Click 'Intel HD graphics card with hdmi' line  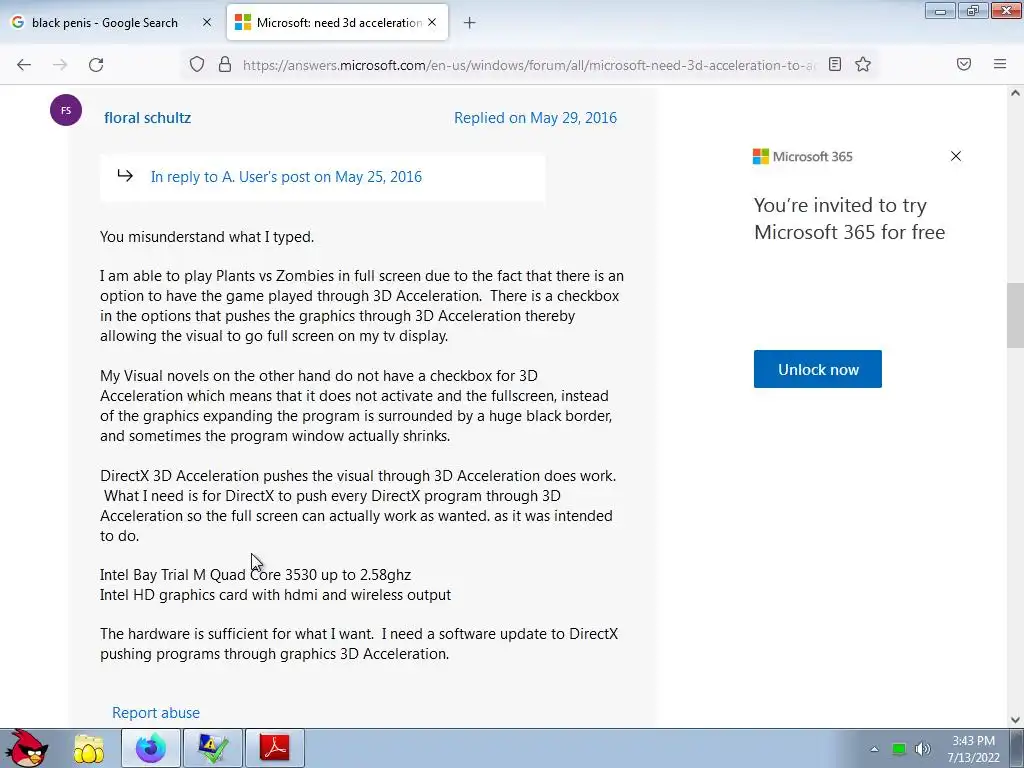[276, 595]
